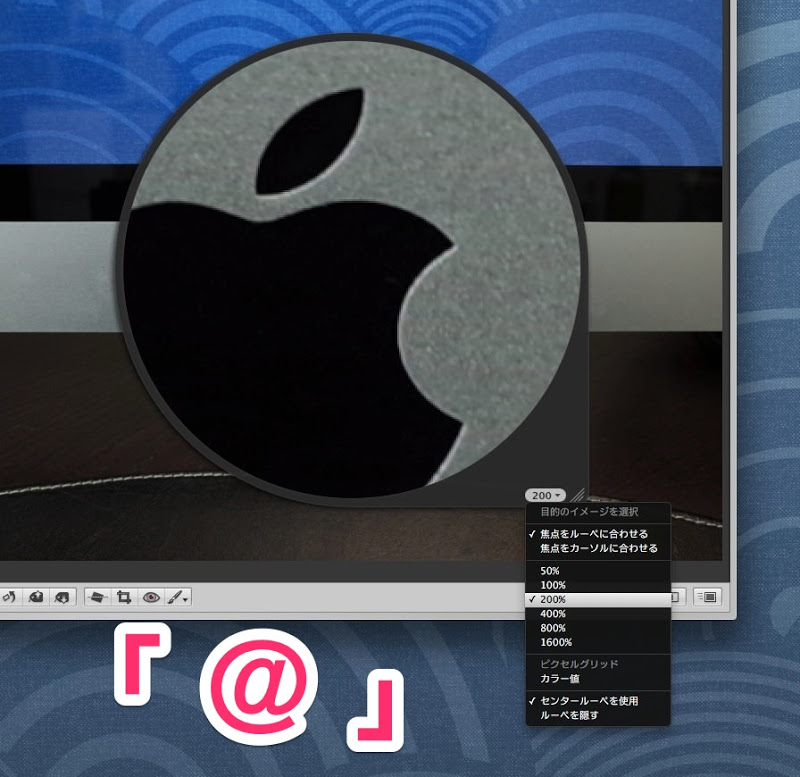Toggle センタールーペを使用 option
The image size is (800, 777).
pyautogui.click(x=598, y=700)
